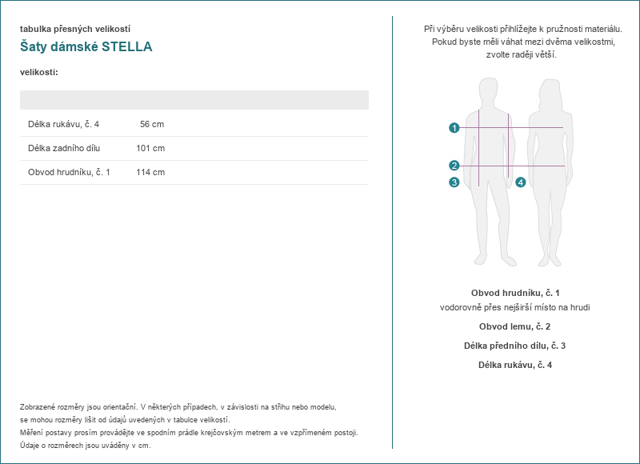The height and width of the screenshot is (464, 640).
Task: Click the grey size header bar
Action: click(x=194, y=100)
